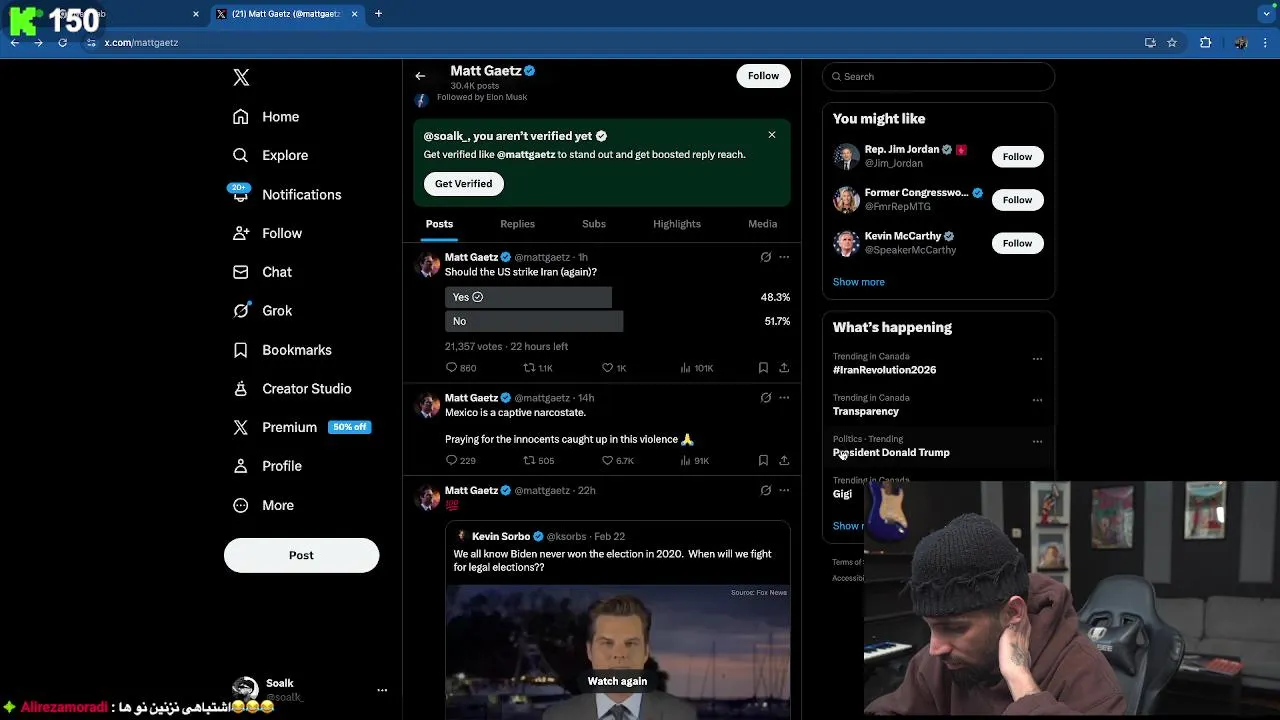
Task: Switch to Replies tab
Action: point(517,224)
